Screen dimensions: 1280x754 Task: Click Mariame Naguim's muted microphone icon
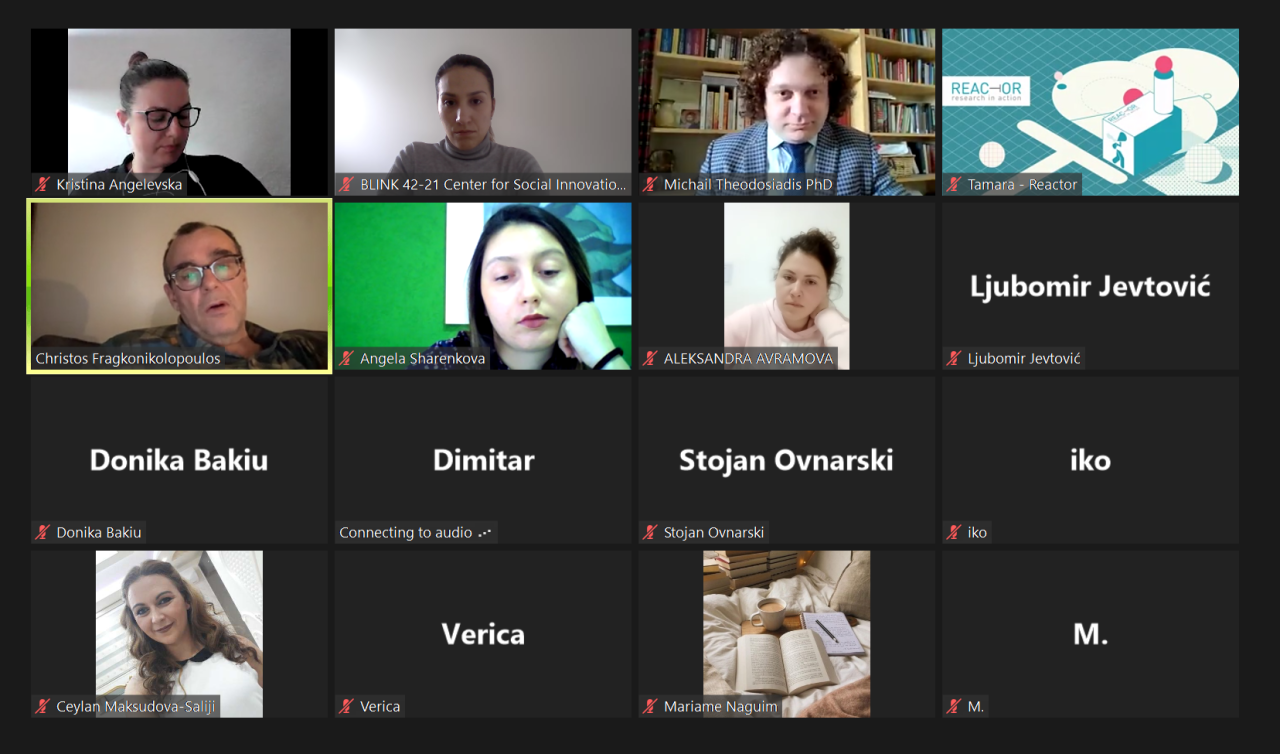tap(651, 706)
